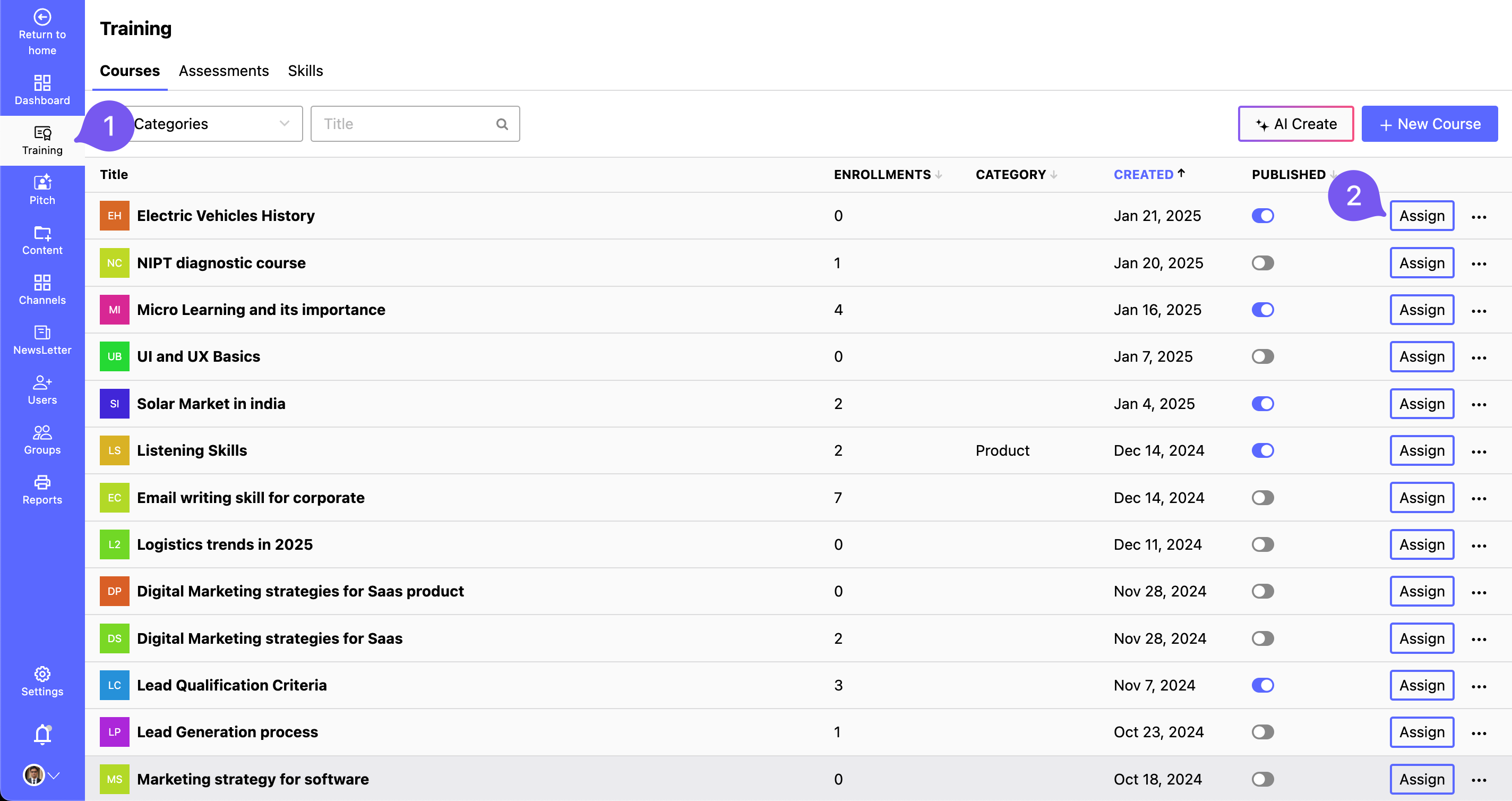Open the Pitch section in sidebar
This screenshot has height=801, width=1512.
[x=42, y=190]
